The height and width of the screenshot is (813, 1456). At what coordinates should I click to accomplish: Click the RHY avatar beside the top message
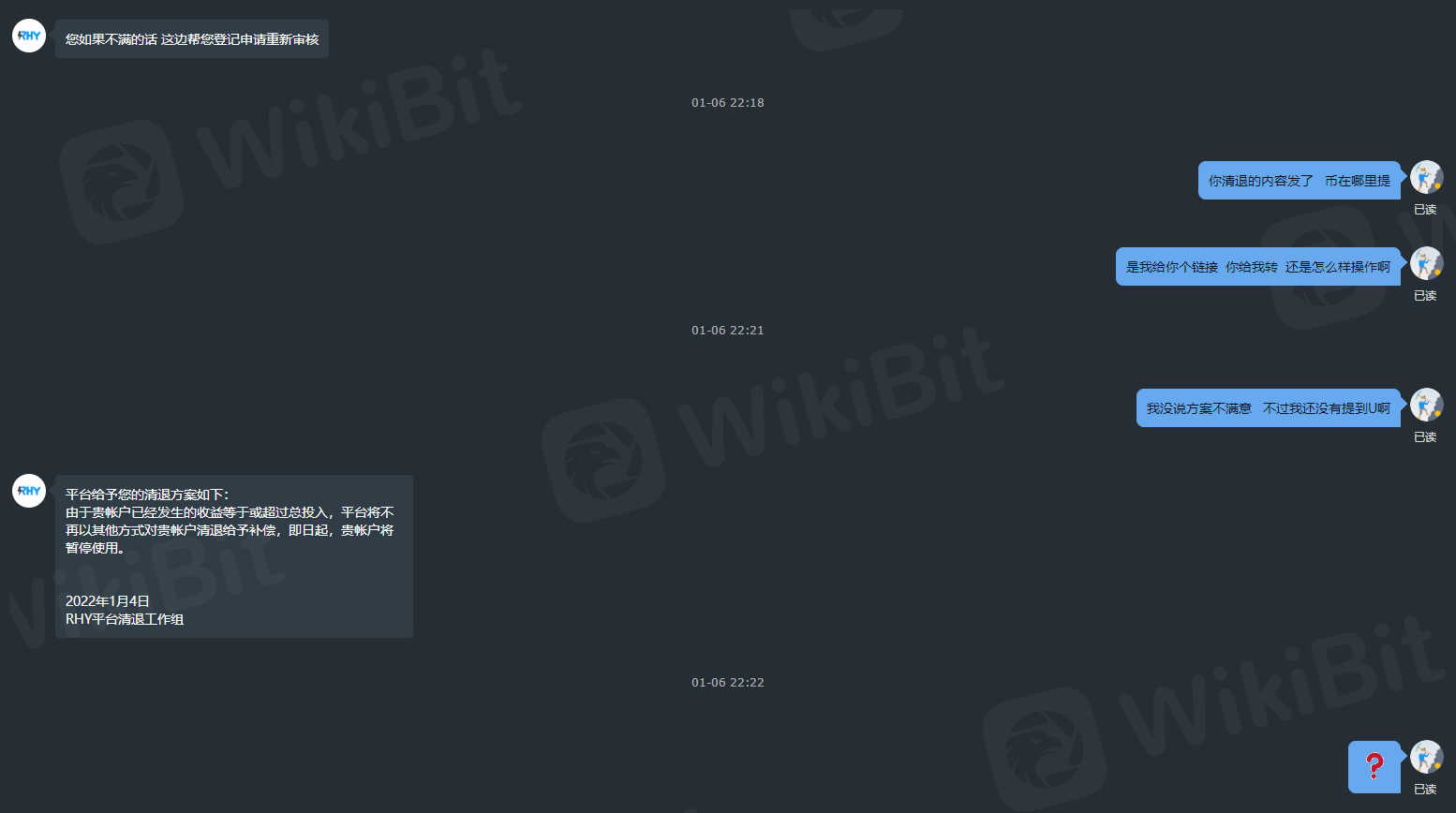(x=29, y=36)
